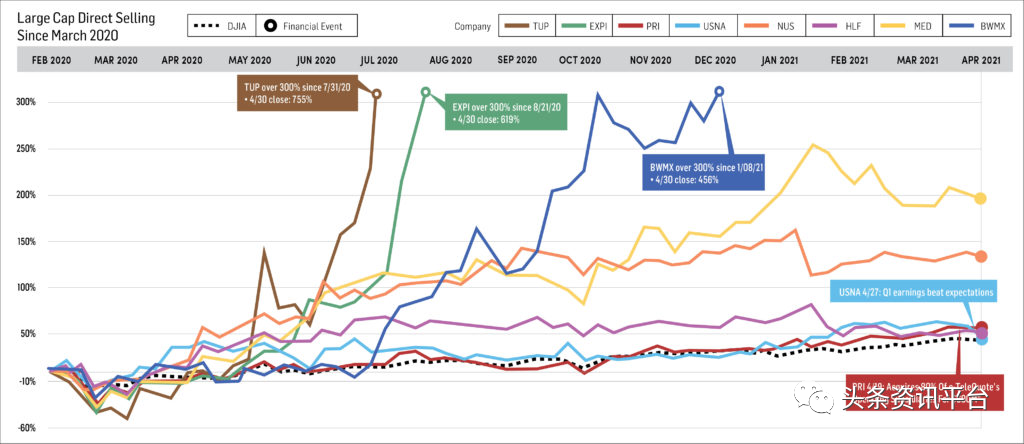Screen dimensions: 1024x444
Task: Click the BWMX financial event circle marker
Action: pos(719,91)
